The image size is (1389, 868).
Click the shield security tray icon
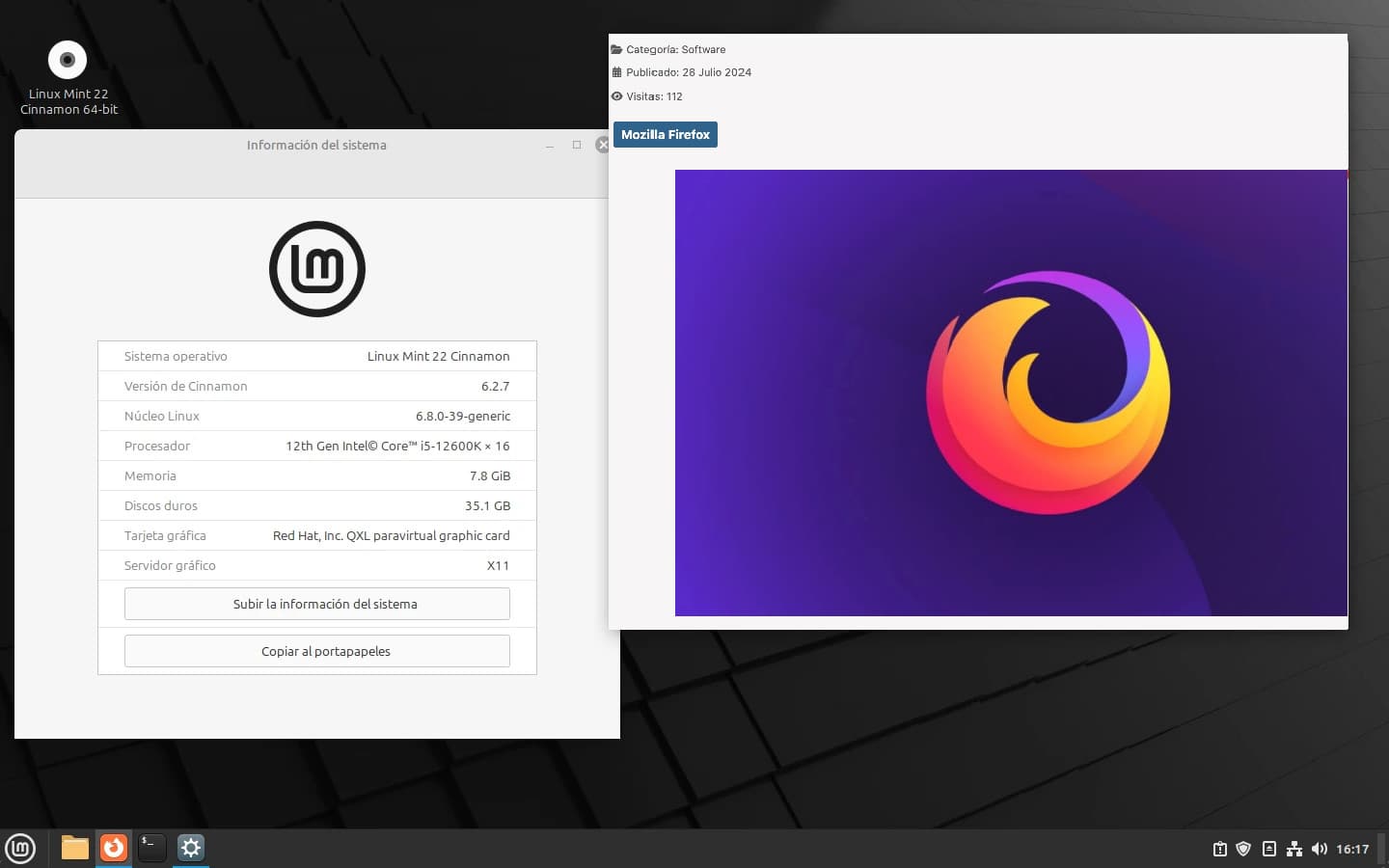click(x=1243, y=849)
